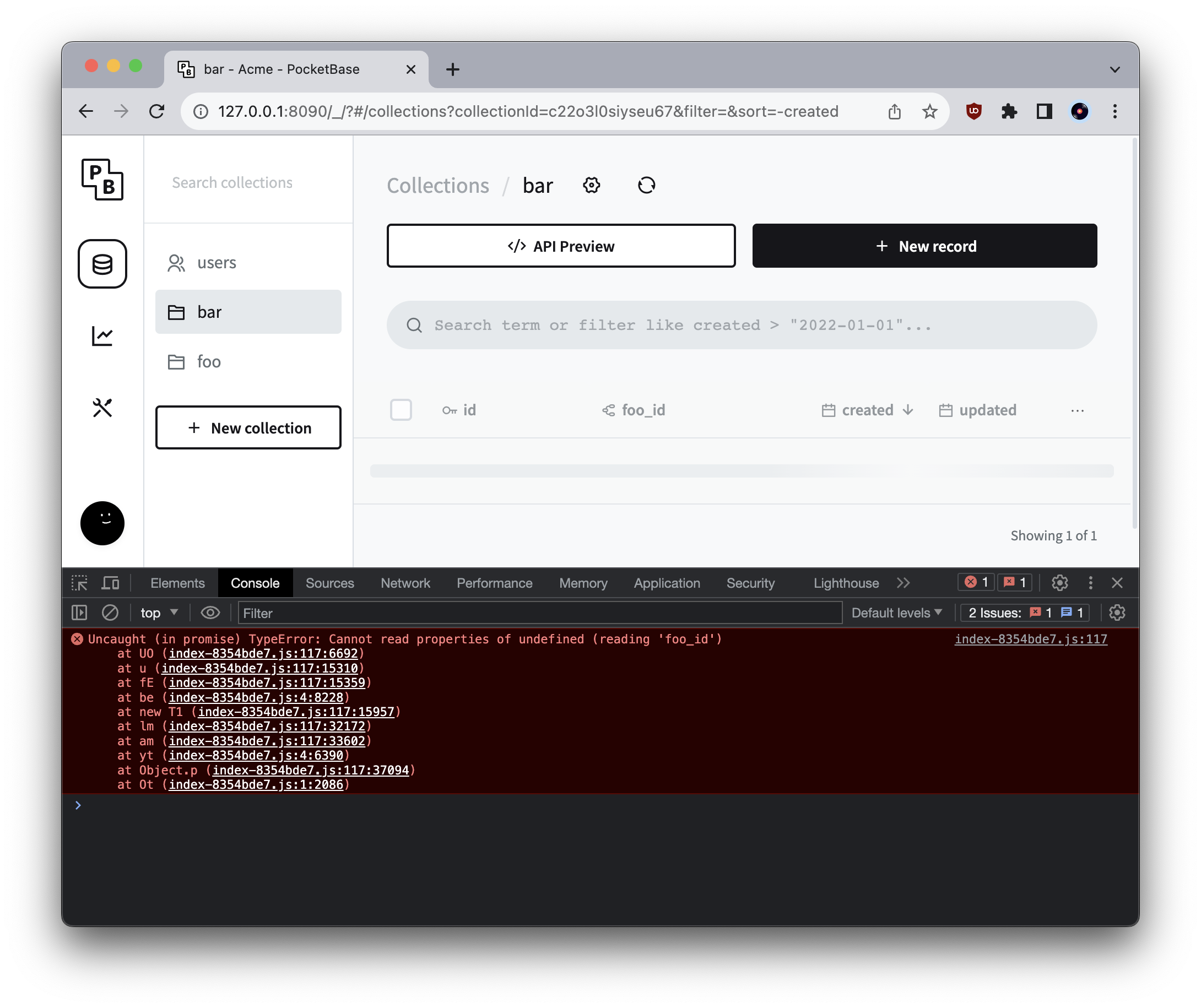Toggle the device emulation icon in DevTools
Viewport: 1201px width, 1008px height.
point(110,583)
